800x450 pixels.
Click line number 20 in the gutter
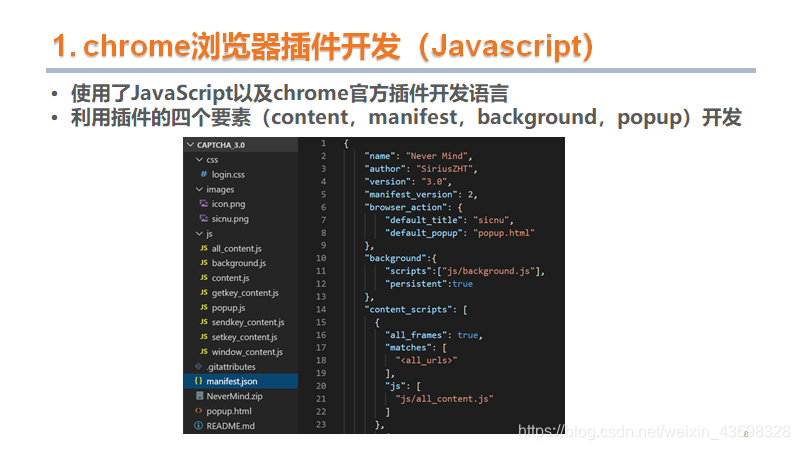321,386
